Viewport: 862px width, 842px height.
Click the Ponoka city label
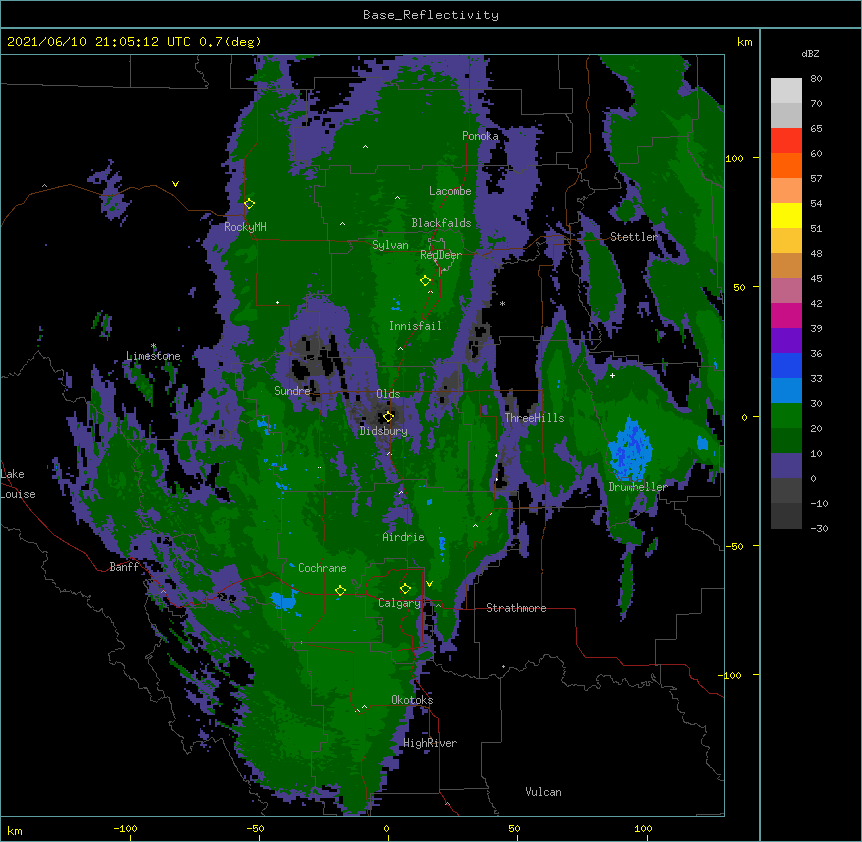point(480,136)
